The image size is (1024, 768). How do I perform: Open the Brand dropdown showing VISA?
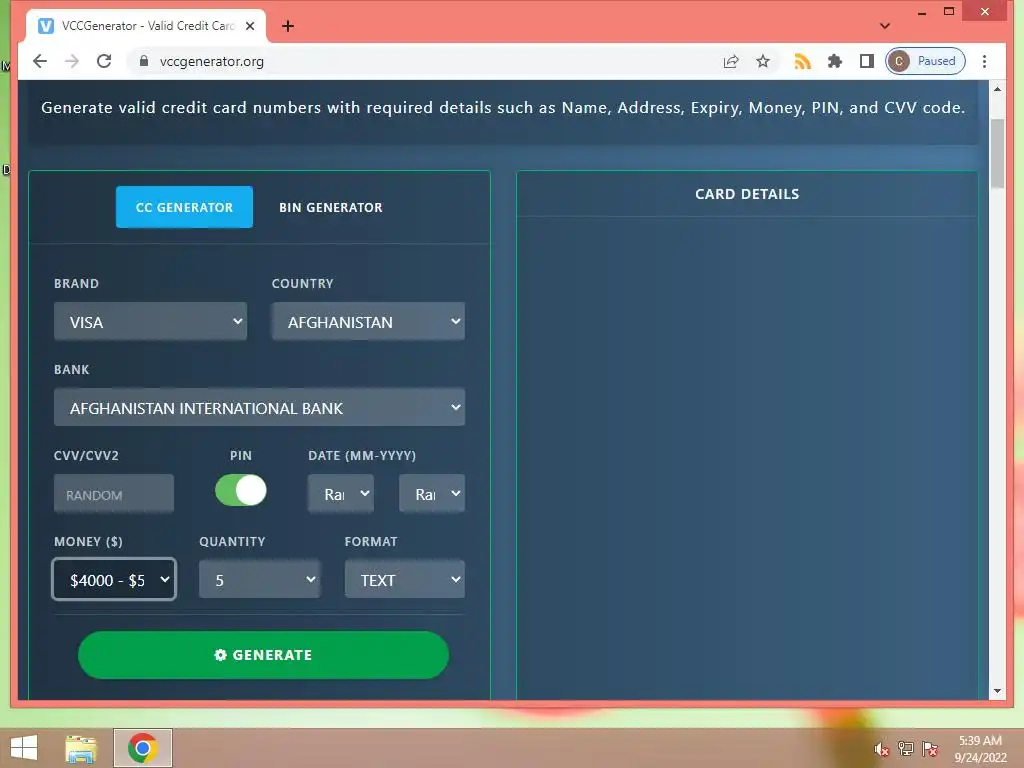pyautogui.click(x=150, y=321)
